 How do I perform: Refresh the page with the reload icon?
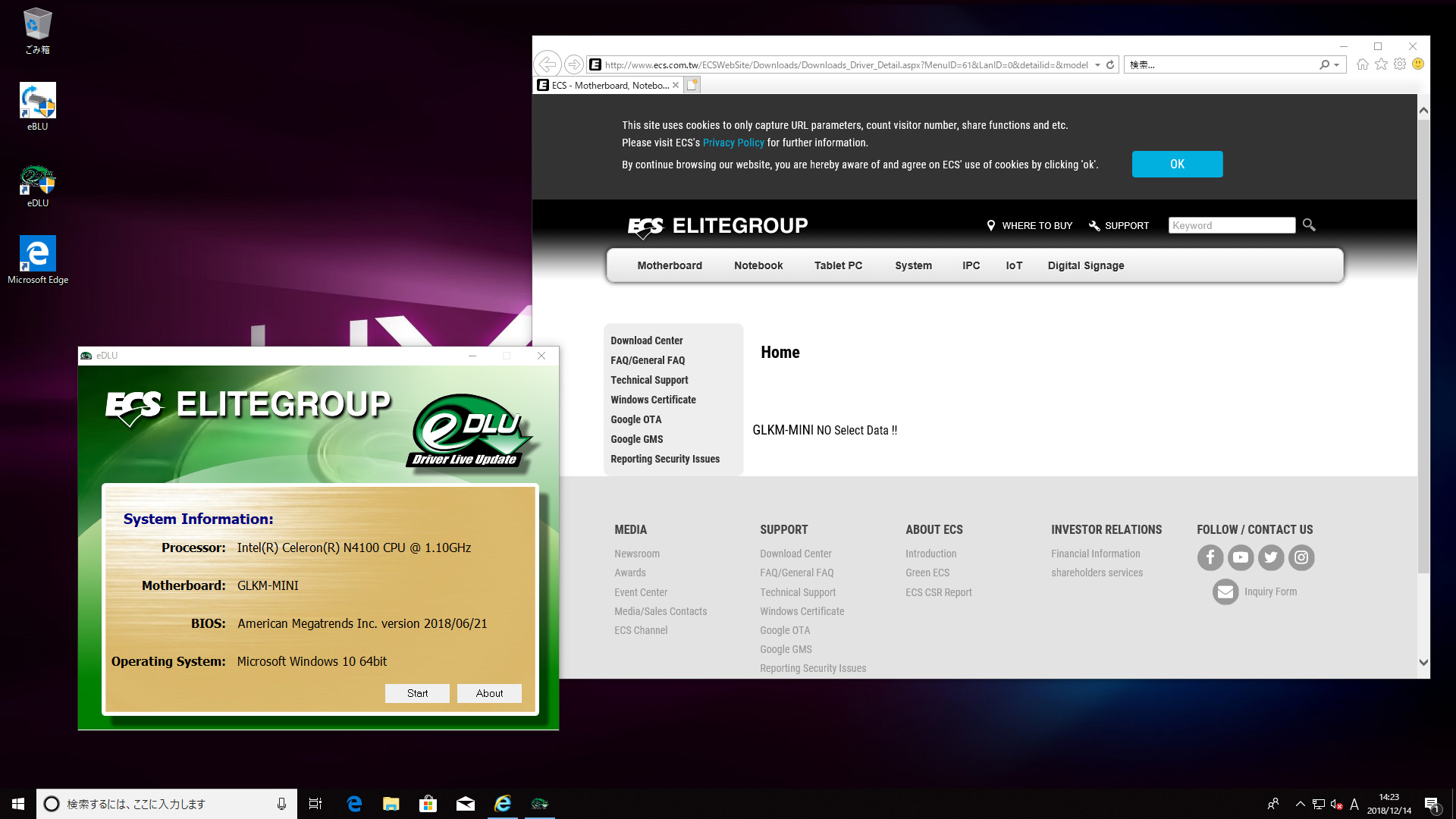point(1110,64)
